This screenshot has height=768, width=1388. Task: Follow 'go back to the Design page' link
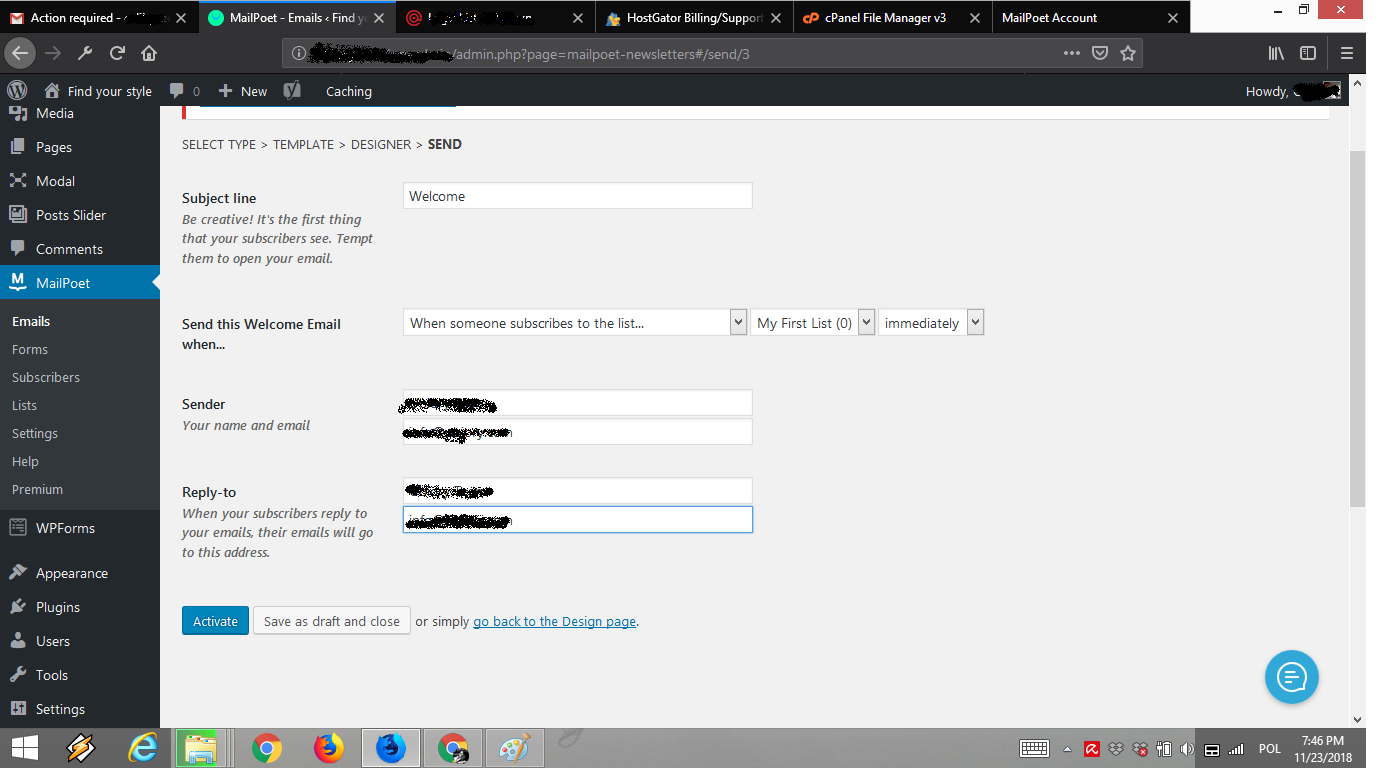(555, 621)
